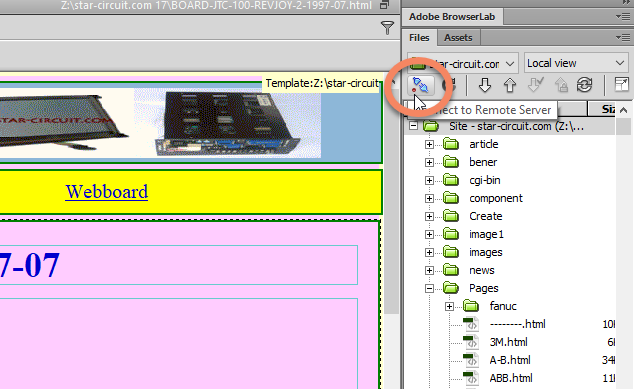Collapse the Pages folder
Screen dimensions: 634x389
pos(429,288)
